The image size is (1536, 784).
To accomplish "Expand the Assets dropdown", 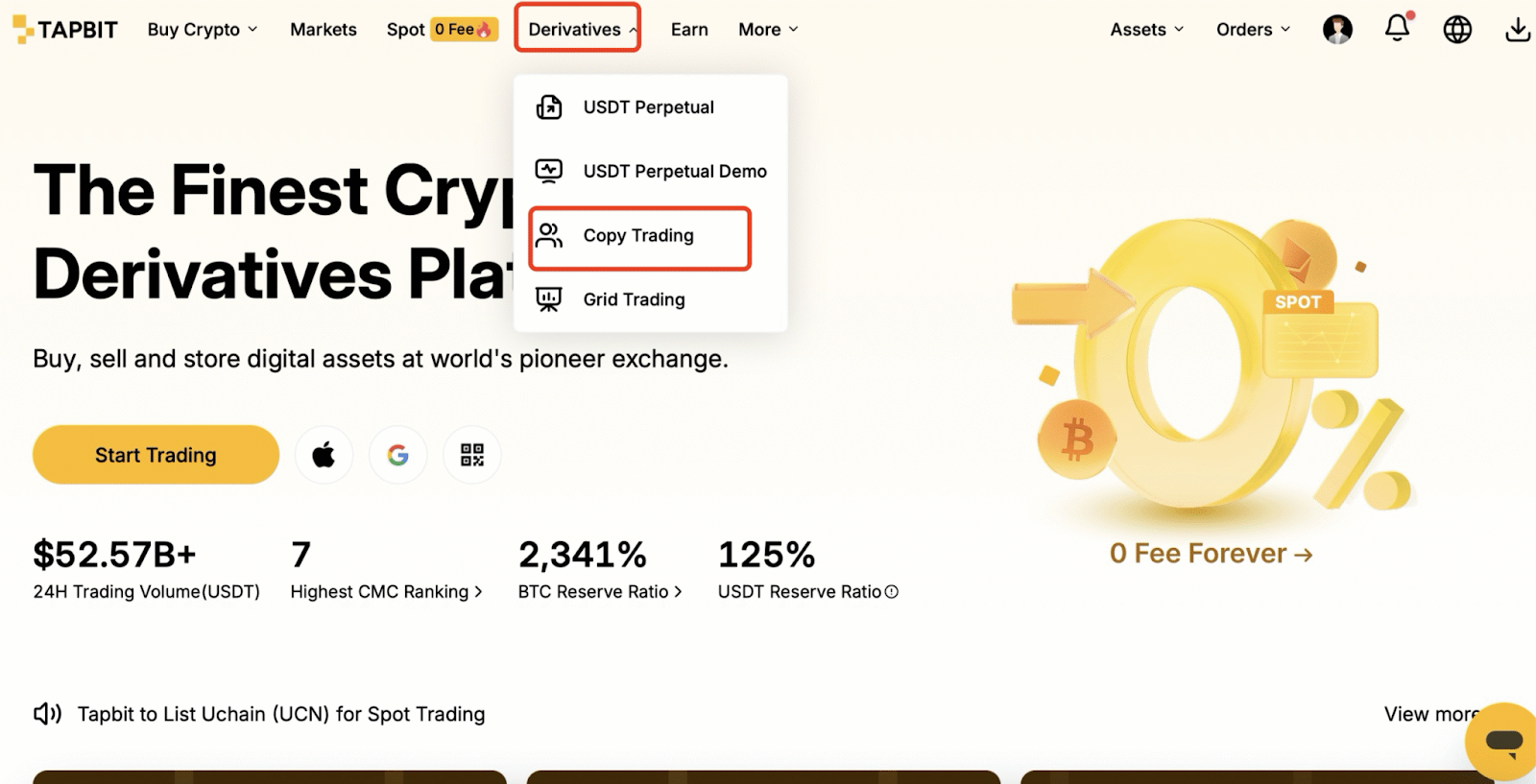I will 1146,30.
